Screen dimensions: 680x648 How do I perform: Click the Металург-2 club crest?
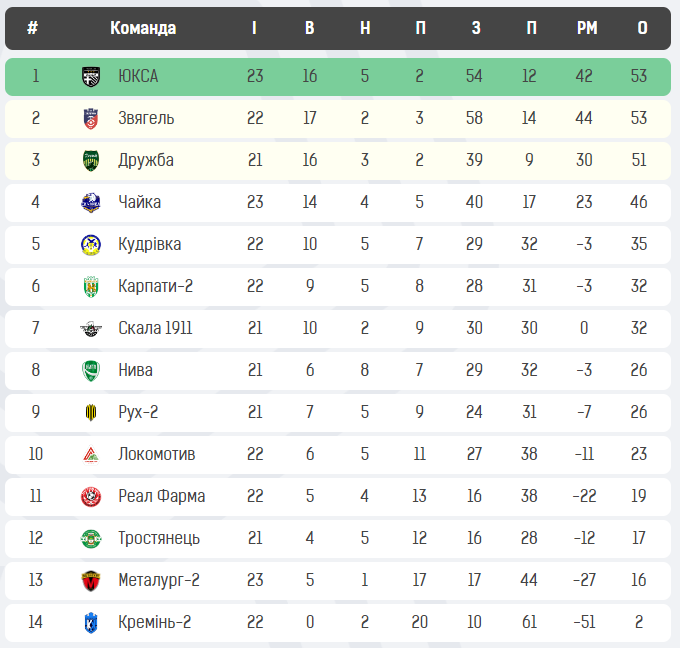[91, 580]
